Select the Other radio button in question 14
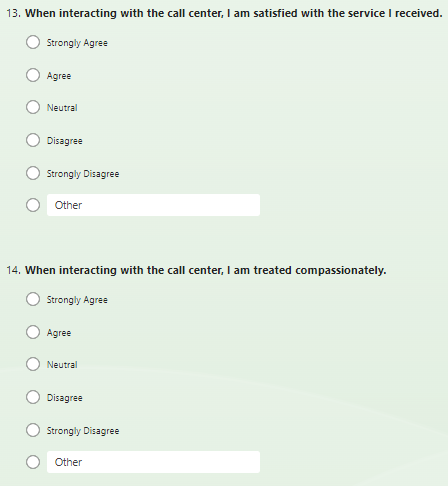 (33, 462)
